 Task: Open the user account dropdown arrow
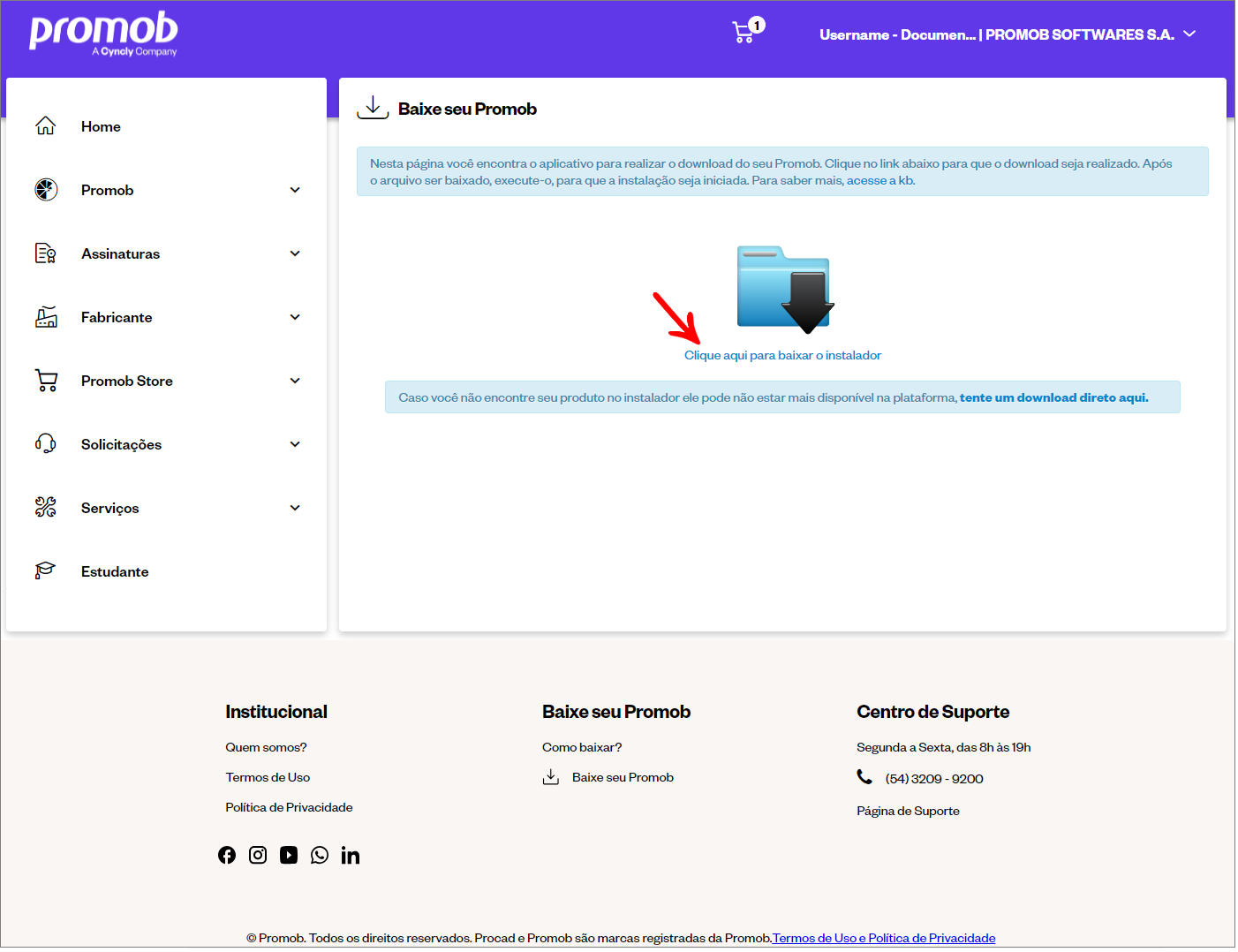1189,34
